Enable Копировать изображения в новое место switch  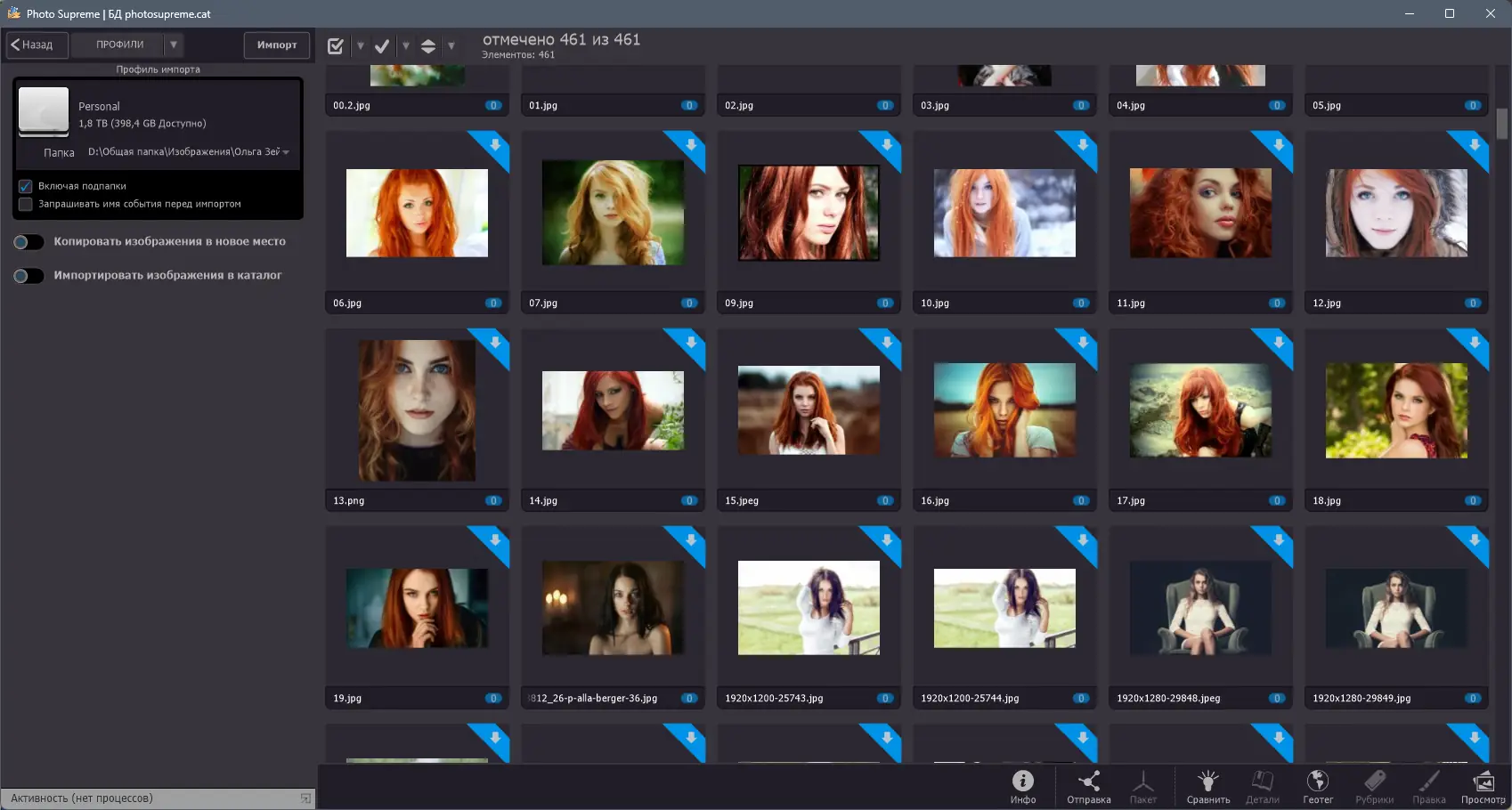[28, 242]
